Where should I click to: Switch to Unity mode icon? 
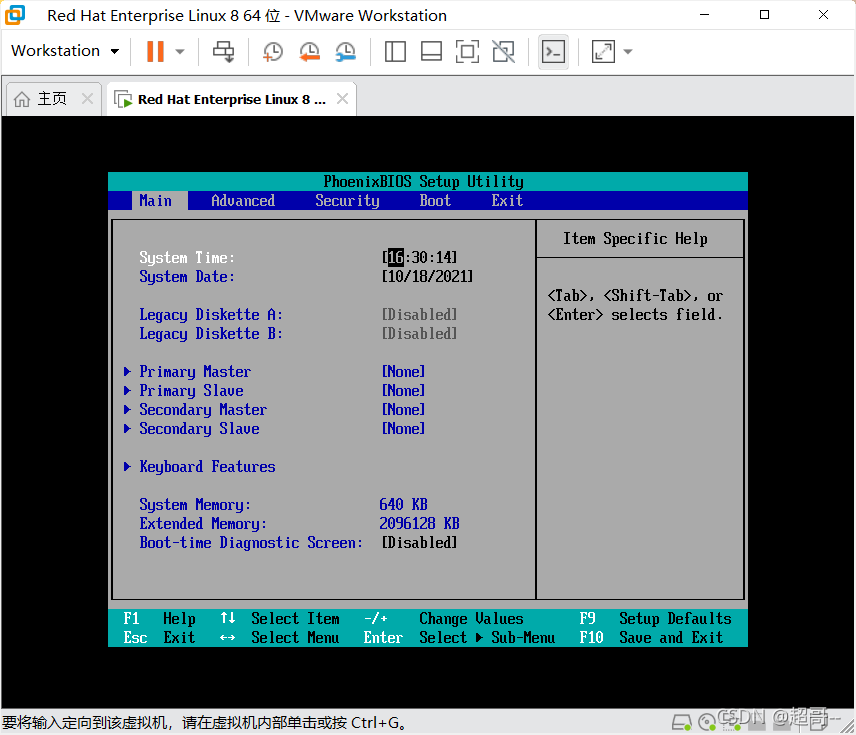pyautogui.click(x=503, y=52)
